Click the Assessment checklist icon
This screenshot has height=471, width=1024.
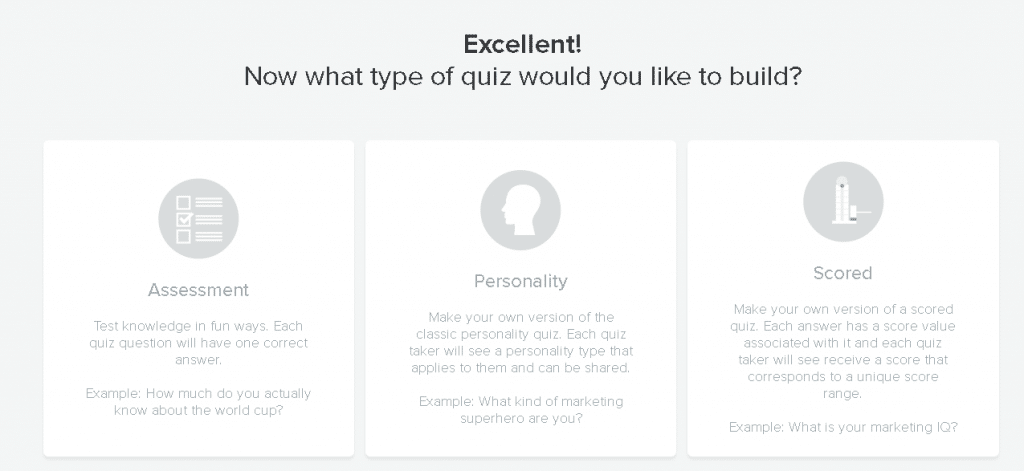click(199, 219)
